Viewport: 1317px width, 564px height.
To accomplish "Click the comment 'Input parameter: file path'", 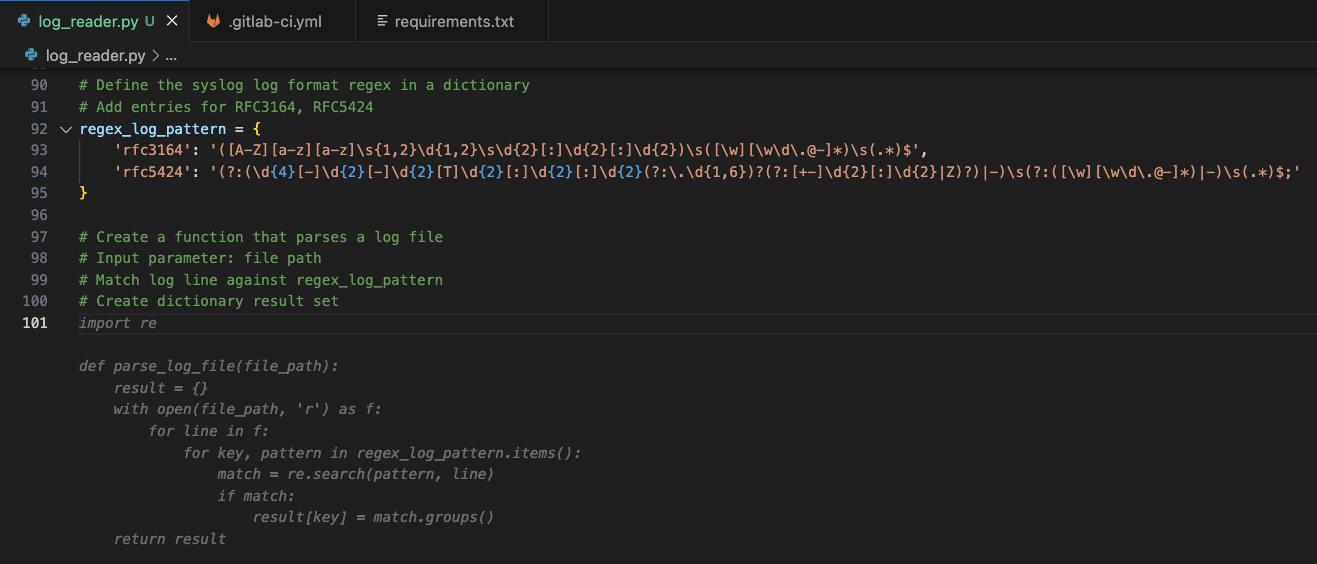I will [x=200, y=258].
